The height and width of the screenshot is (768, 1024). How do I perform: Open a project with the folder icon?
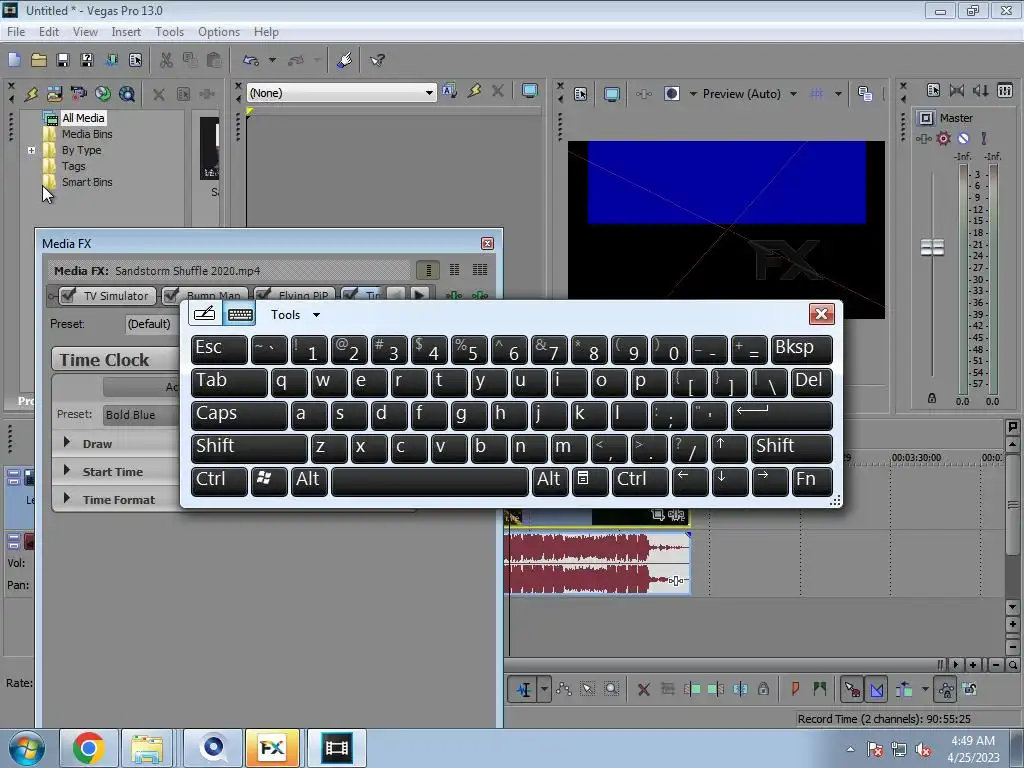pos(39,60)
